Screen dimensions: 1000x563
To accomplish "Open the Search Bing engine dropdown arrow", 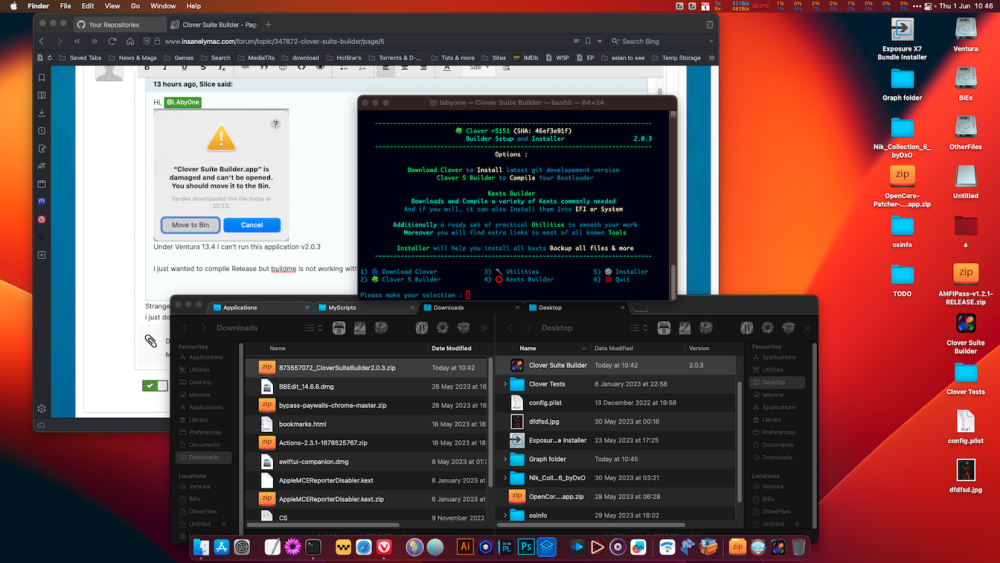I will [710, 41].
